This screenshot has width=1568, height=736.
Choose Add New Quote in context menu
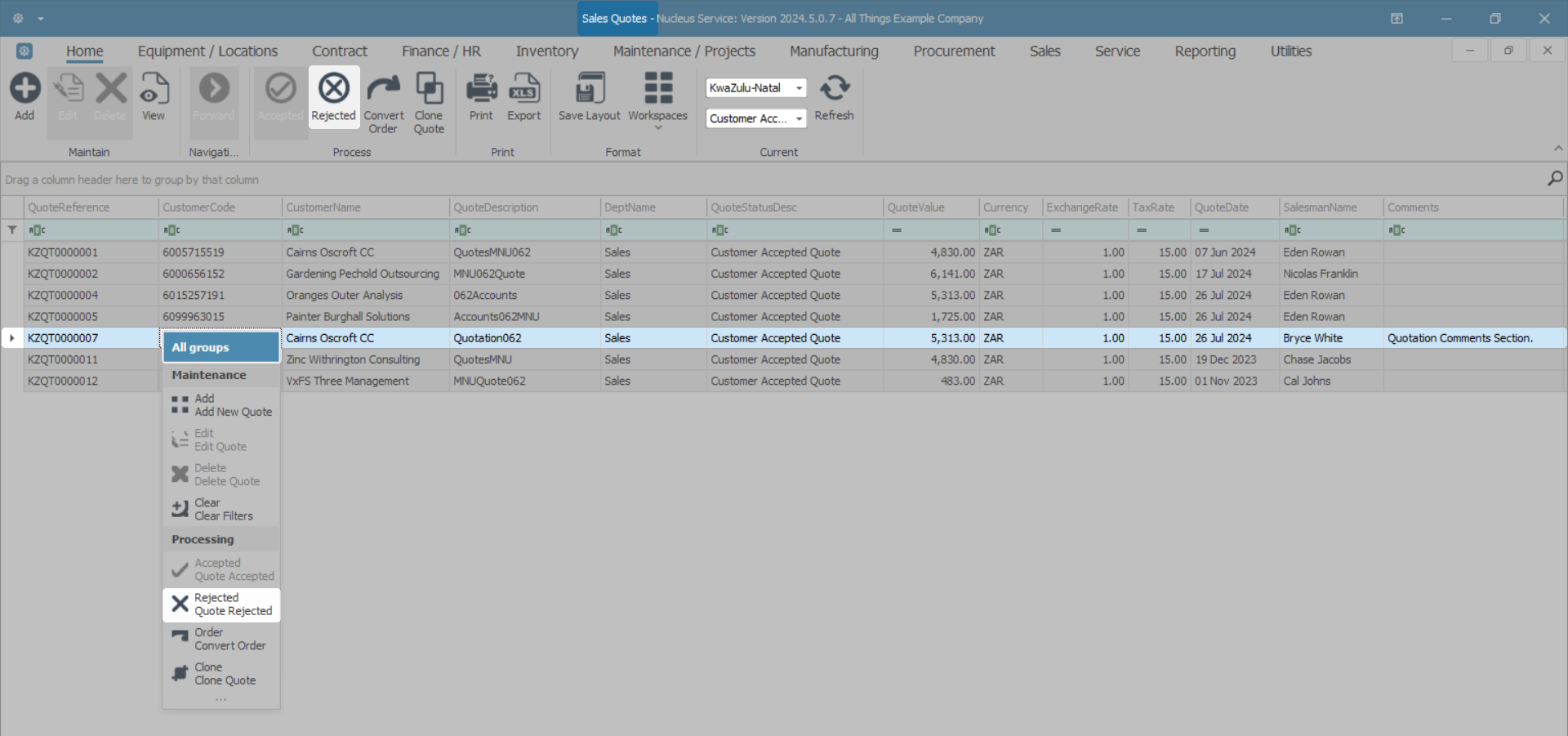coord(221,405)
